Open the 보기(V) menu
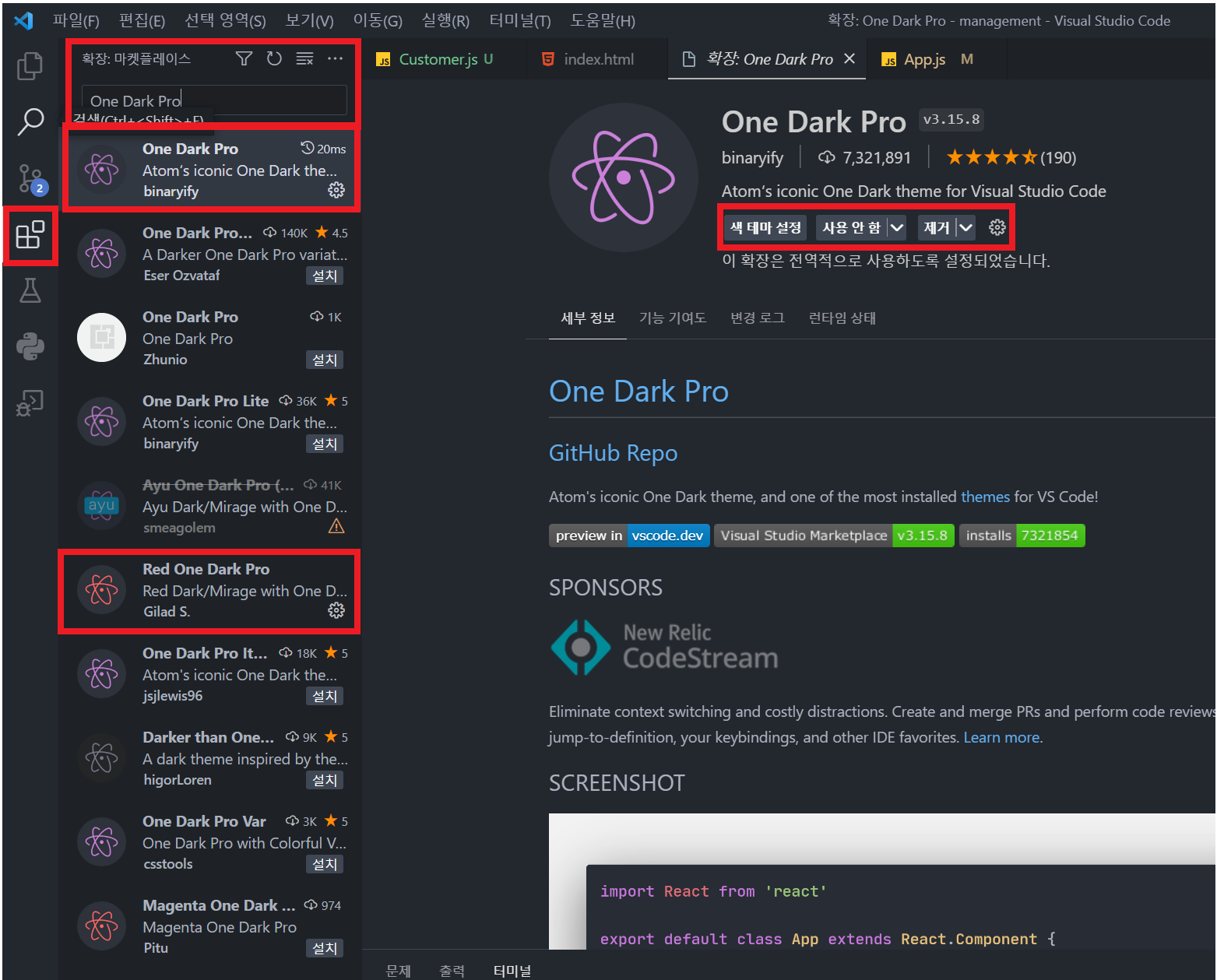The image size is (1217, 980). (x=309, y=21)
